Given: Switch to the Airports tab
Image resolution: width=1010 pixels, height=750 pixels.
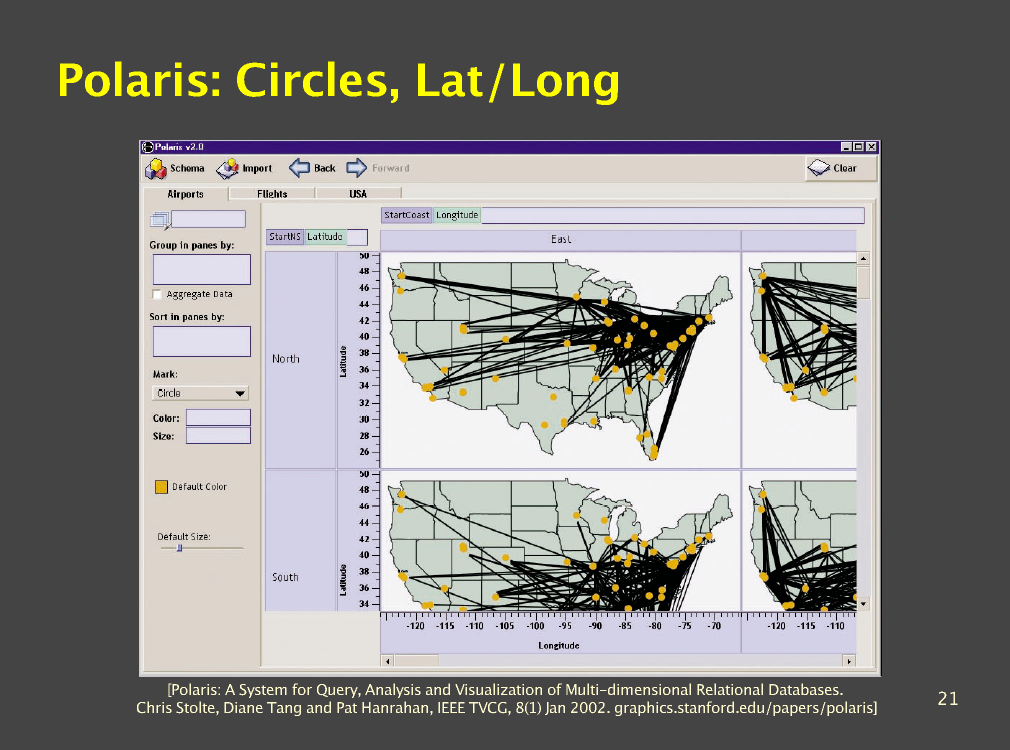Looking at the screenshot, I should (186, 194).
